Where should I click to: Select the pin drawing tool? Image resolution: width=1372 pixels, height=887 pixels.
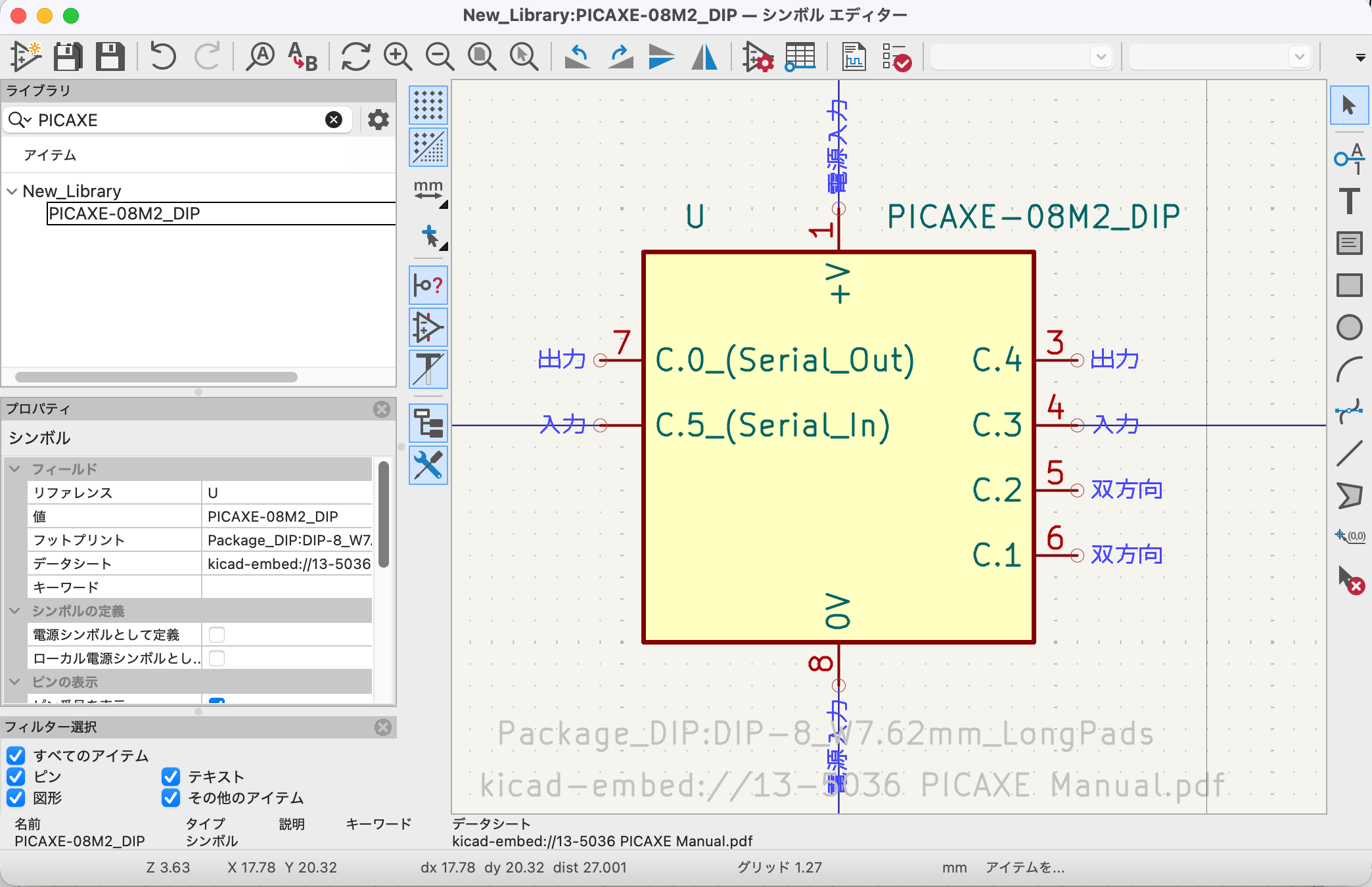[x=1349, y=158]
